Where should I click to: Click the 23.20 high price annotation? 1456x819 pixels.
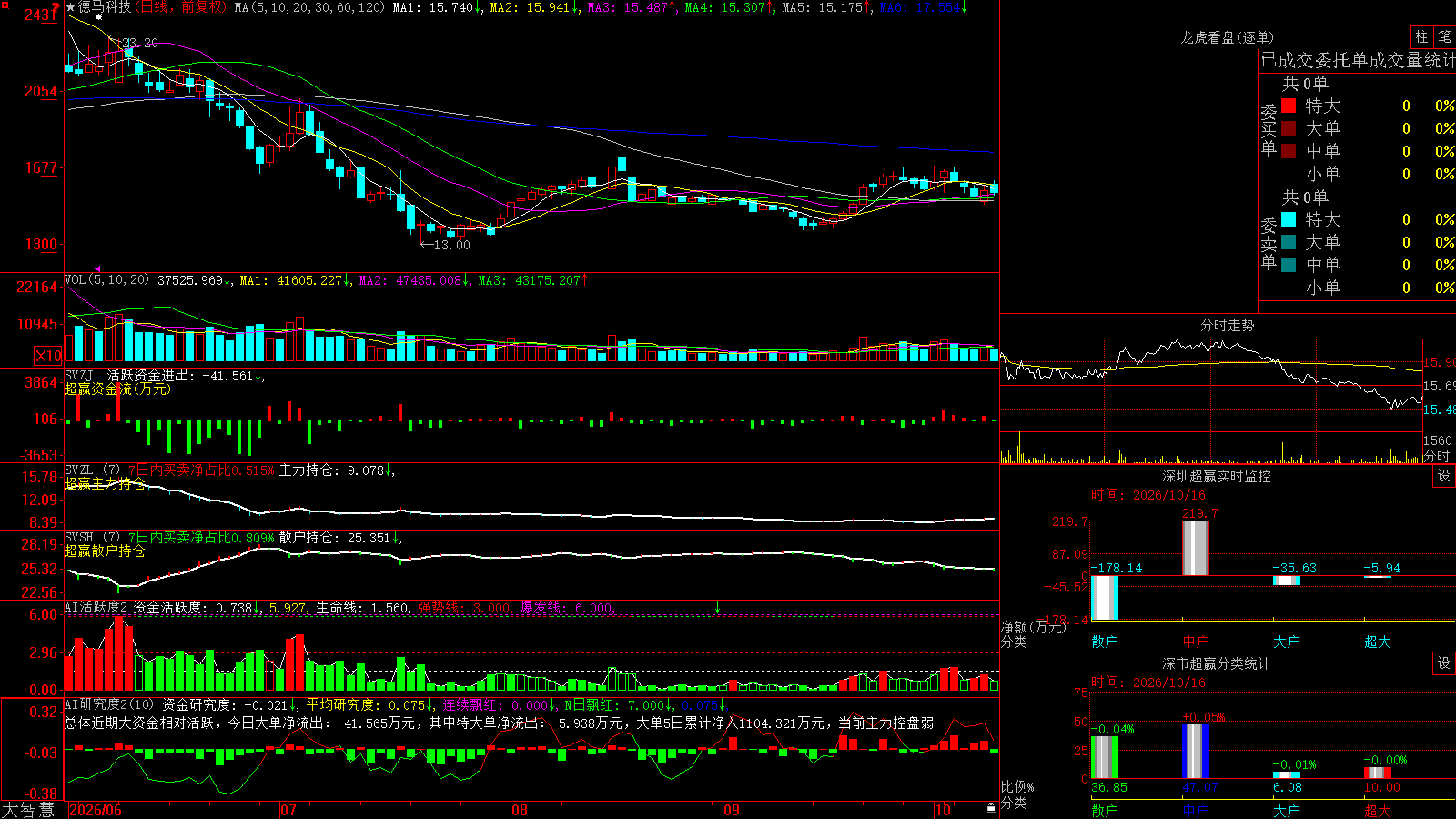(x=139, y=43)
